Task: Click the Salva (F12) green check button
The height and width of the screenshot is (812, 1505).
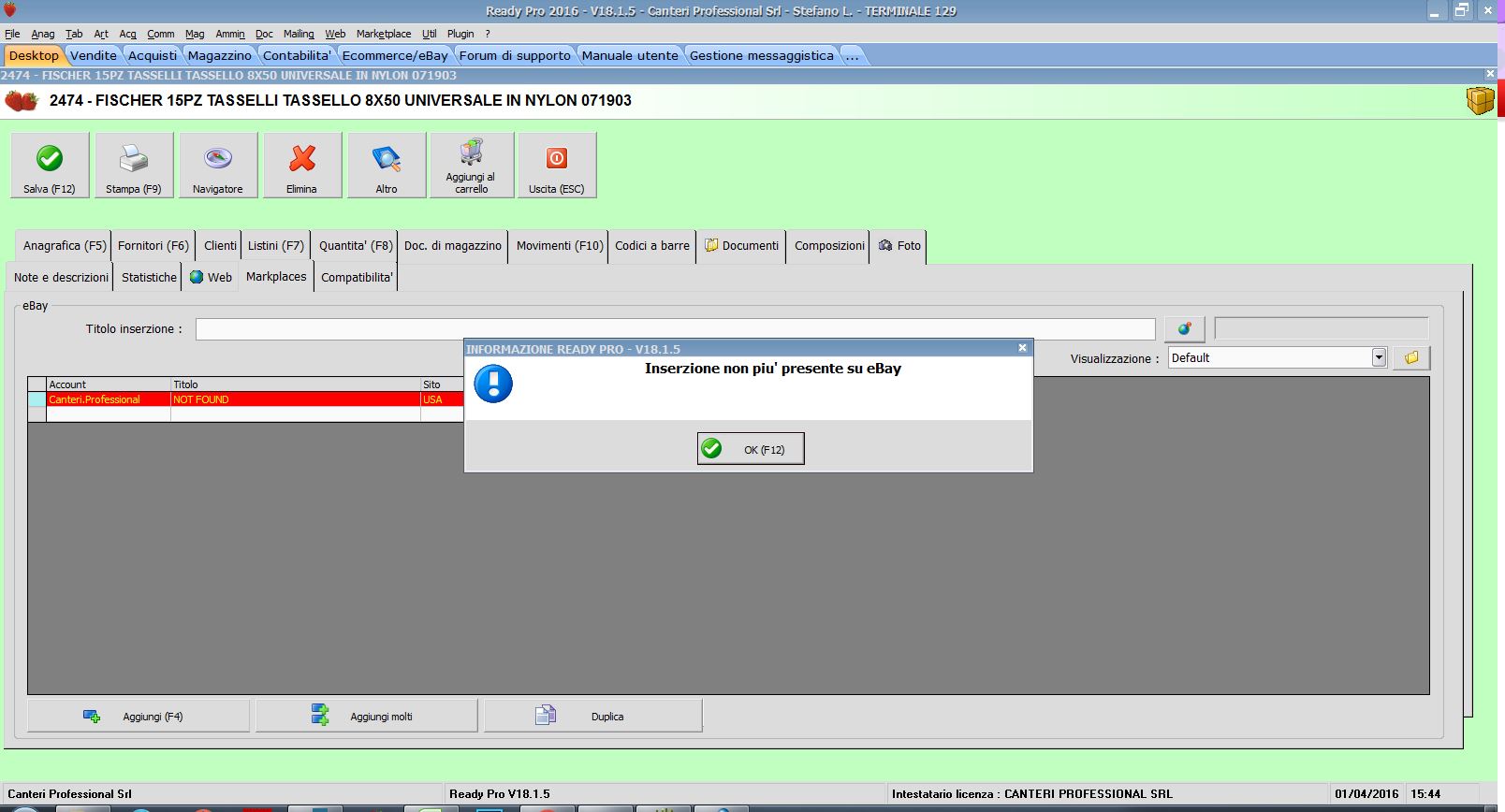Action: [50, 166]
